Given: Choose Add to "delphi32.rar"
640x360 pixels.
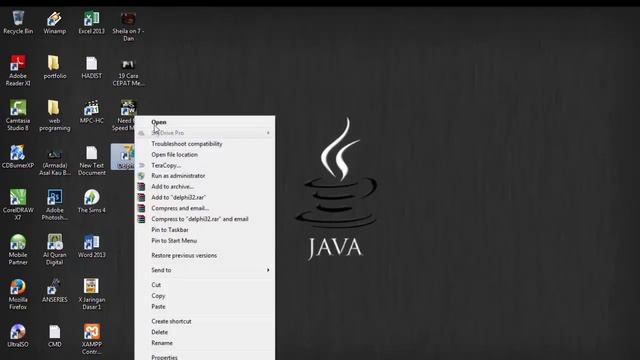Looking at the screenshot, I should [205, 197].
